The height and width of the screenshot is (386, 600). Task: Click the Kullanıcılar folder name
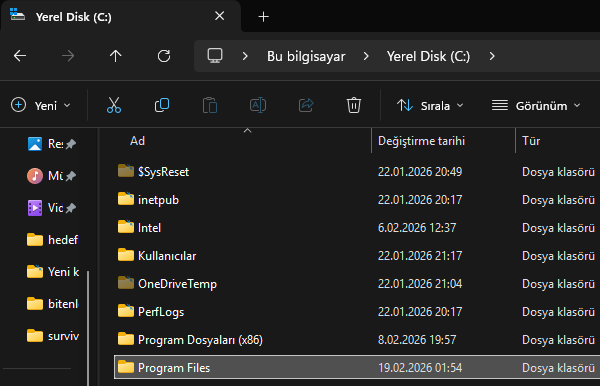point(167,256)
